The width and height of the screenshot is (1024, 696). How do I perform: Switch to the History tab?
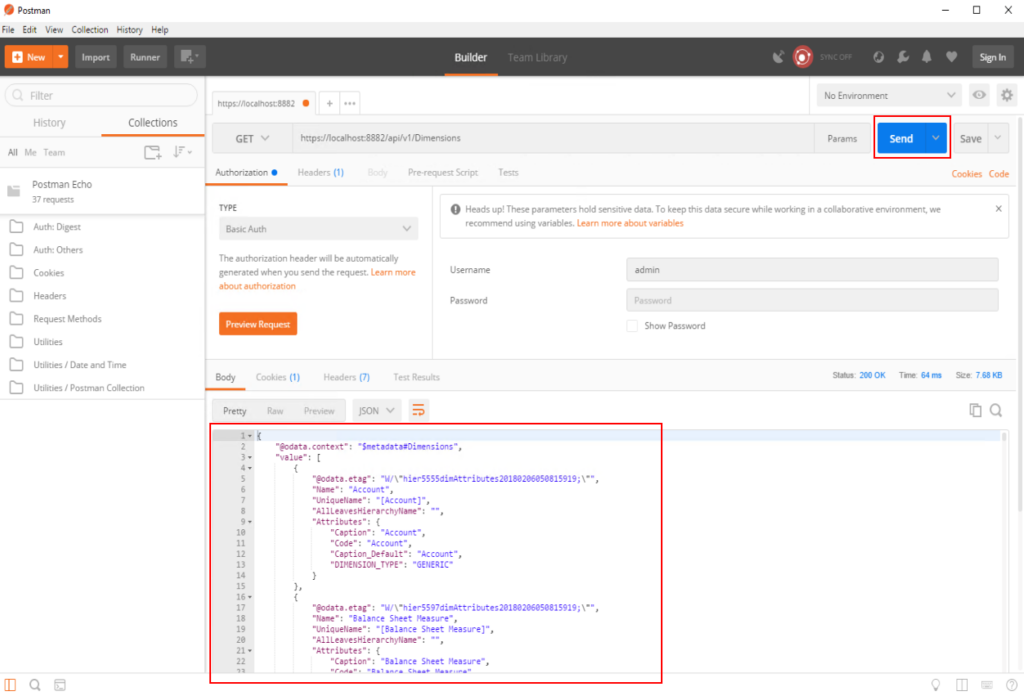click(x=49, y=123)
